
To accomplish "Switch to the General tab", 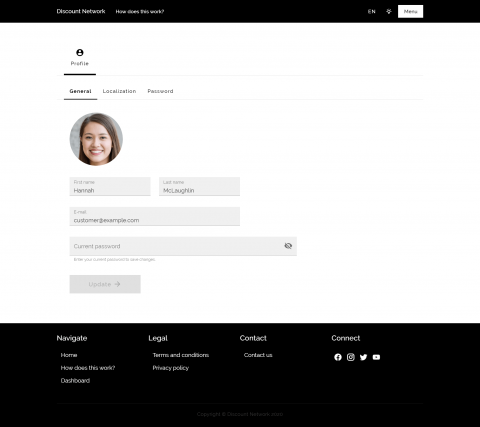I will tap(80, 91).
